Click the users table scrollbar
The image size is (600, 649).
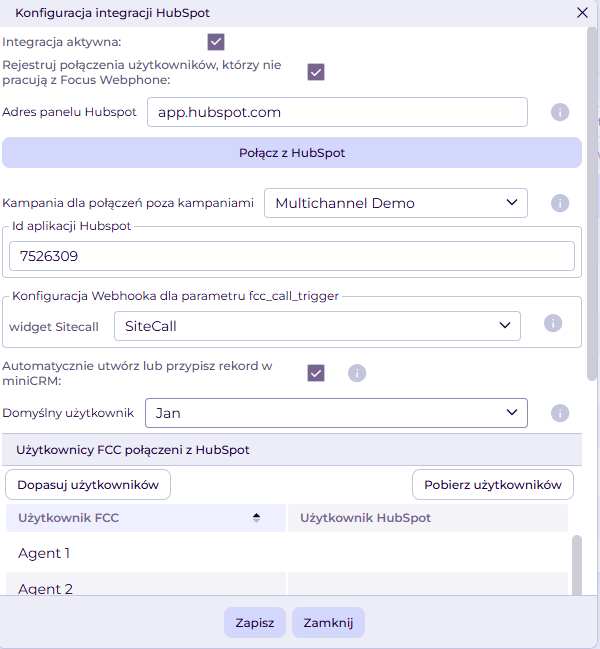click(577, 566)
